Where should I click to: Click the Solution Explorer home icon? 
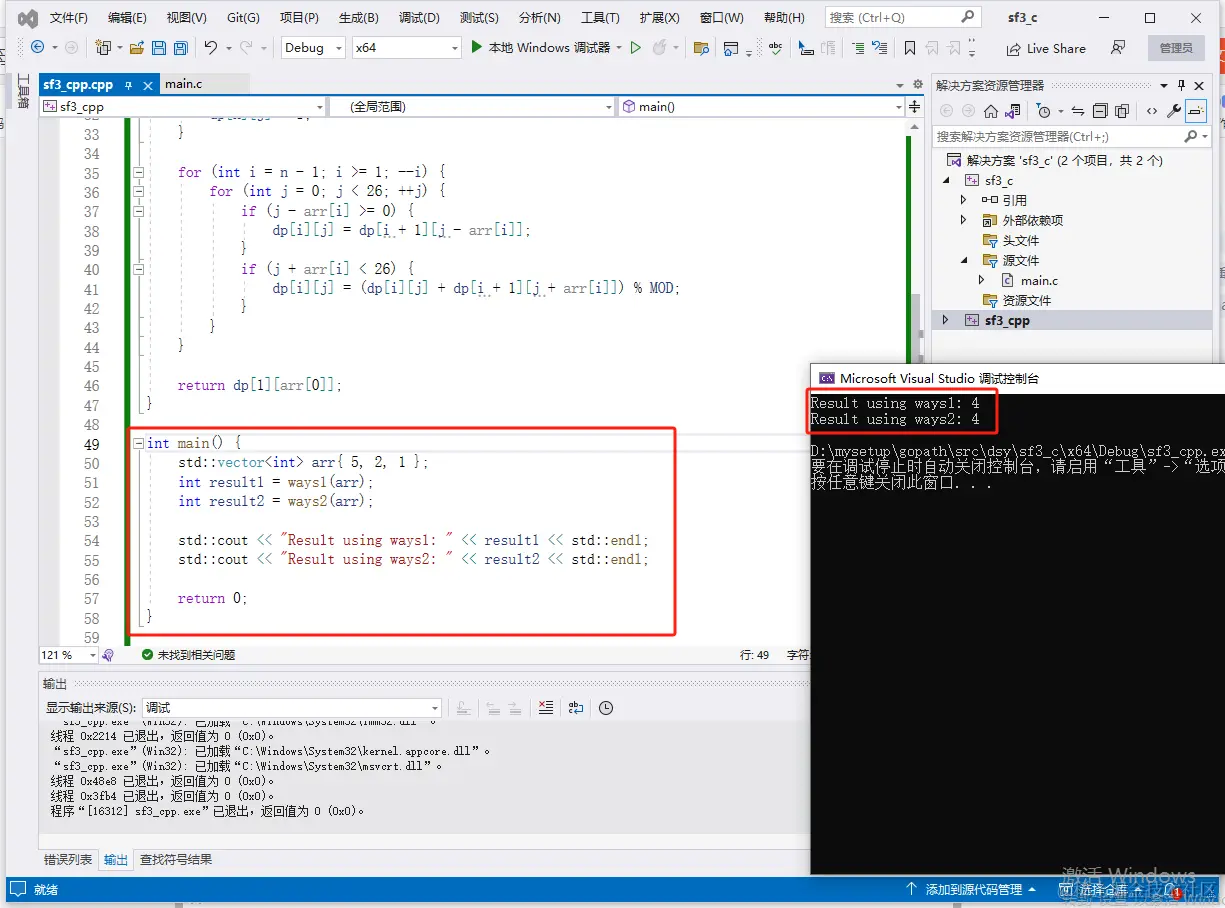point(991,111)
